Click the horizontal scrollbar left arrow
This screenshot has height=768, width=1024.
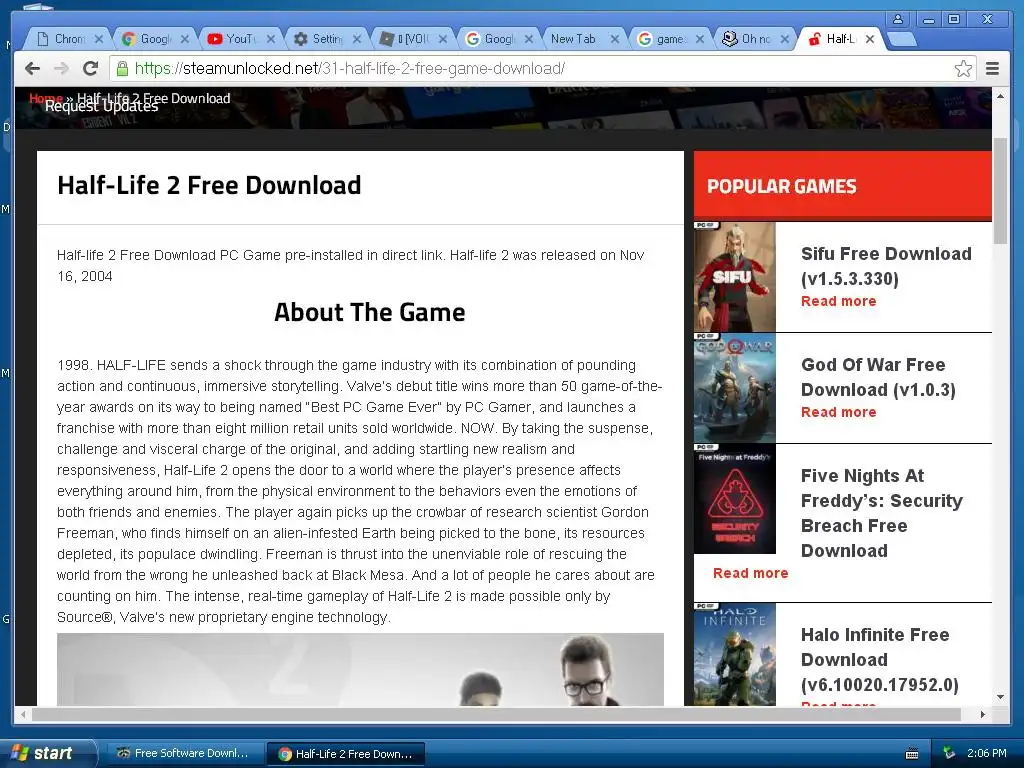[x=24, y=714]
